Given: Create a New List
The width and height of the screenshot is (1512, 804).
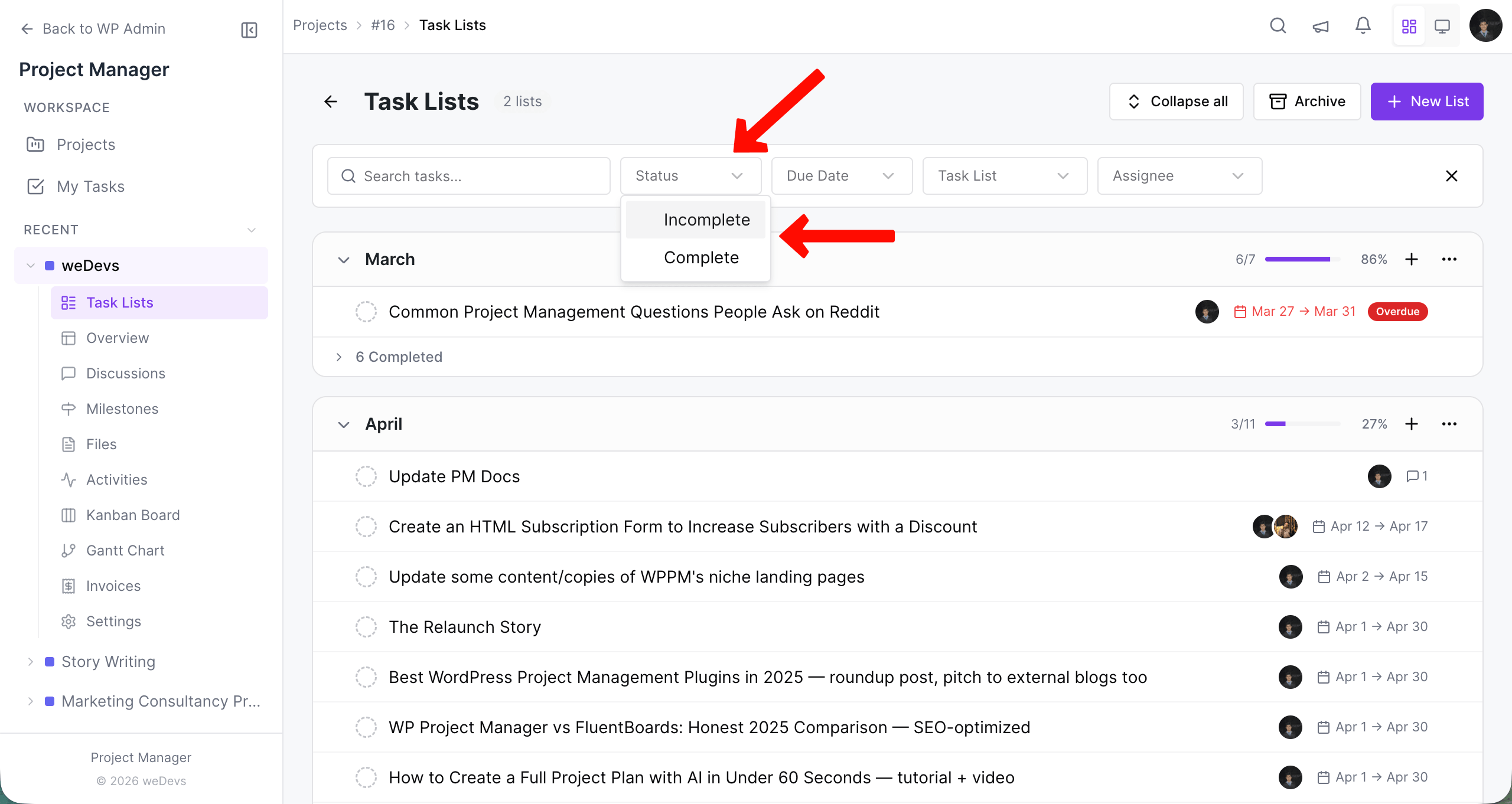Looking at the screenshot, I should pyautogui.click(x=1427, y=101).
